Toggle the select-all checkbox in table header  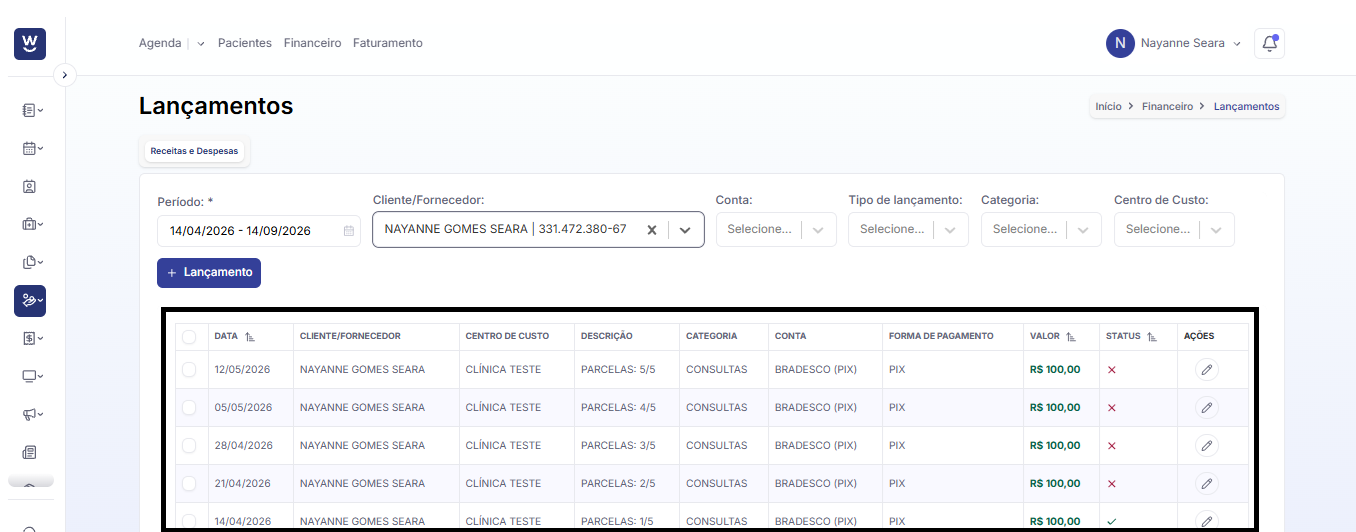click(189, 337)
